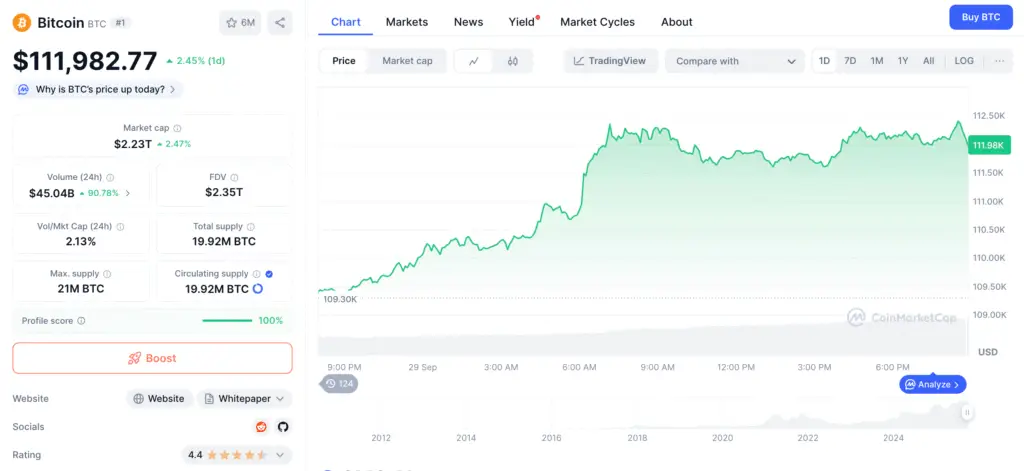1024x471 pixels.
Task: Open the Reddit social link icon
Action: (x=262, y=427)
